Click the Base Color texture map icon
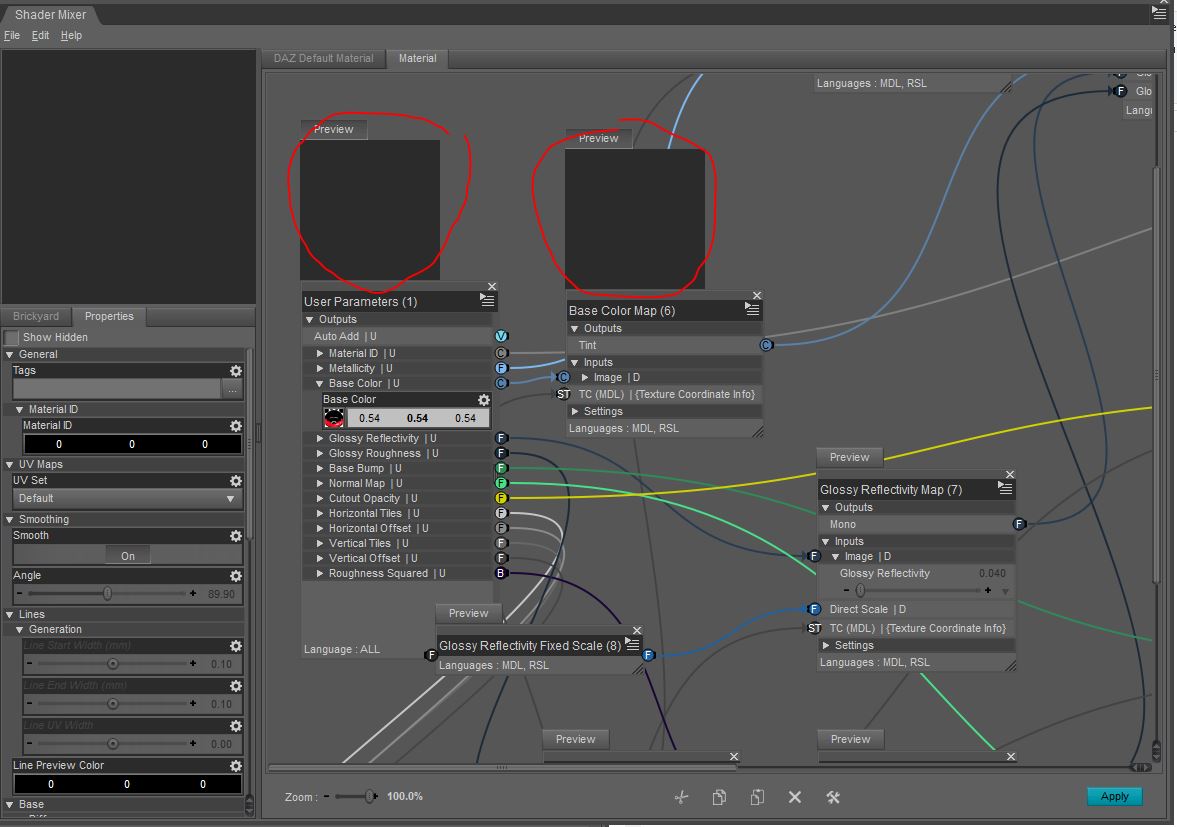Image resolution: width=1177 pixels, height=827 pixels. pyautogui.click(x=334, y=418)
